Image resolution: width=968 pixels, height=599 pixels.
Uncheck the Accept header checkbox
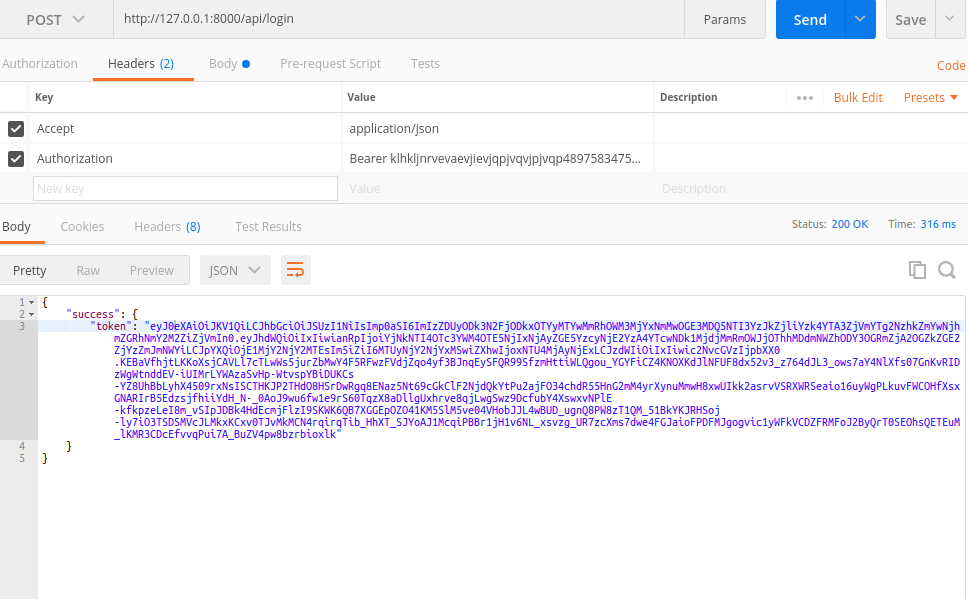click(16, 129)
